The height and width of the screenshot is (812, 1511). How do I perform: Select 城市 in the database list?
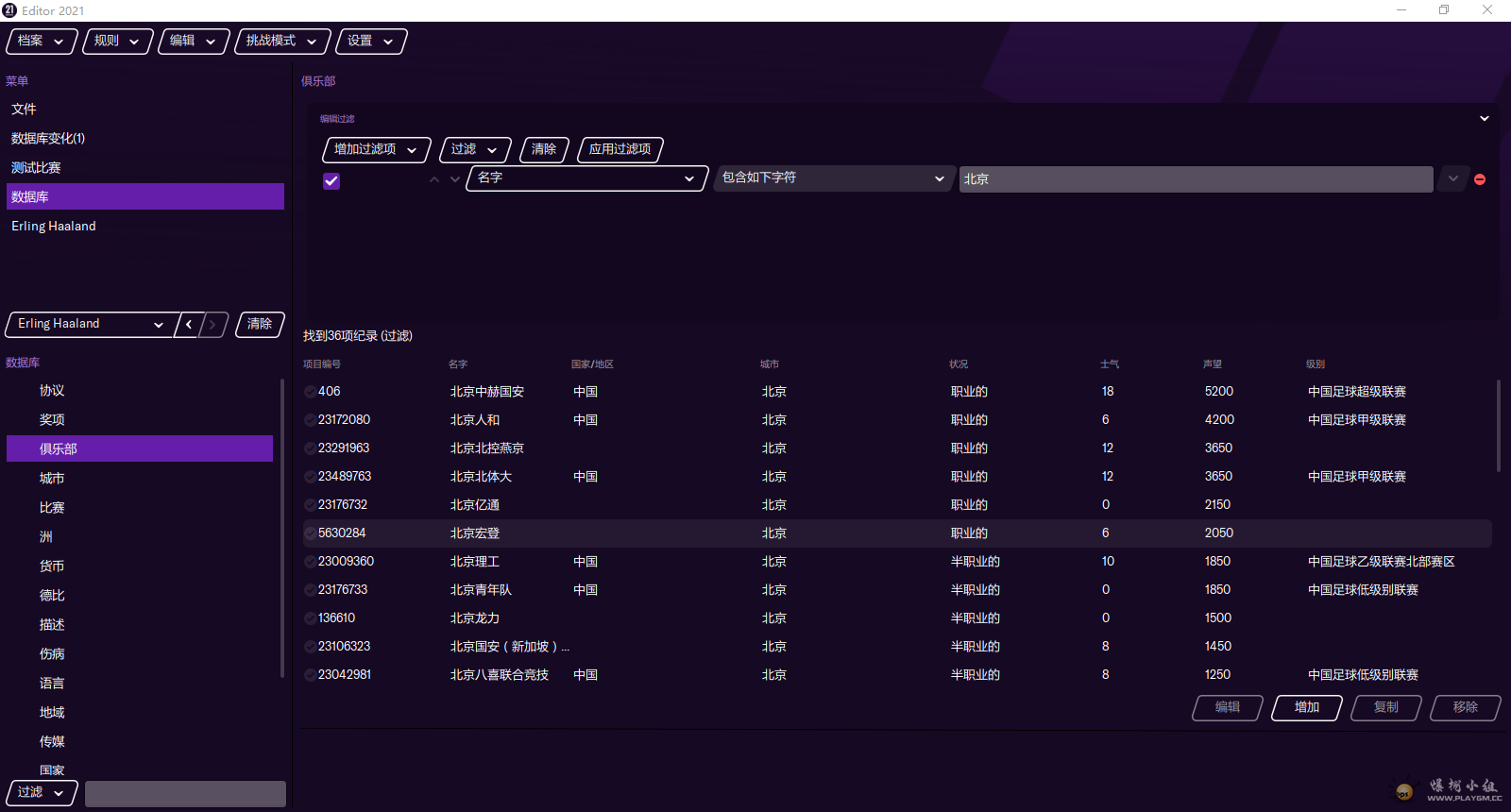tap(52, 479)
